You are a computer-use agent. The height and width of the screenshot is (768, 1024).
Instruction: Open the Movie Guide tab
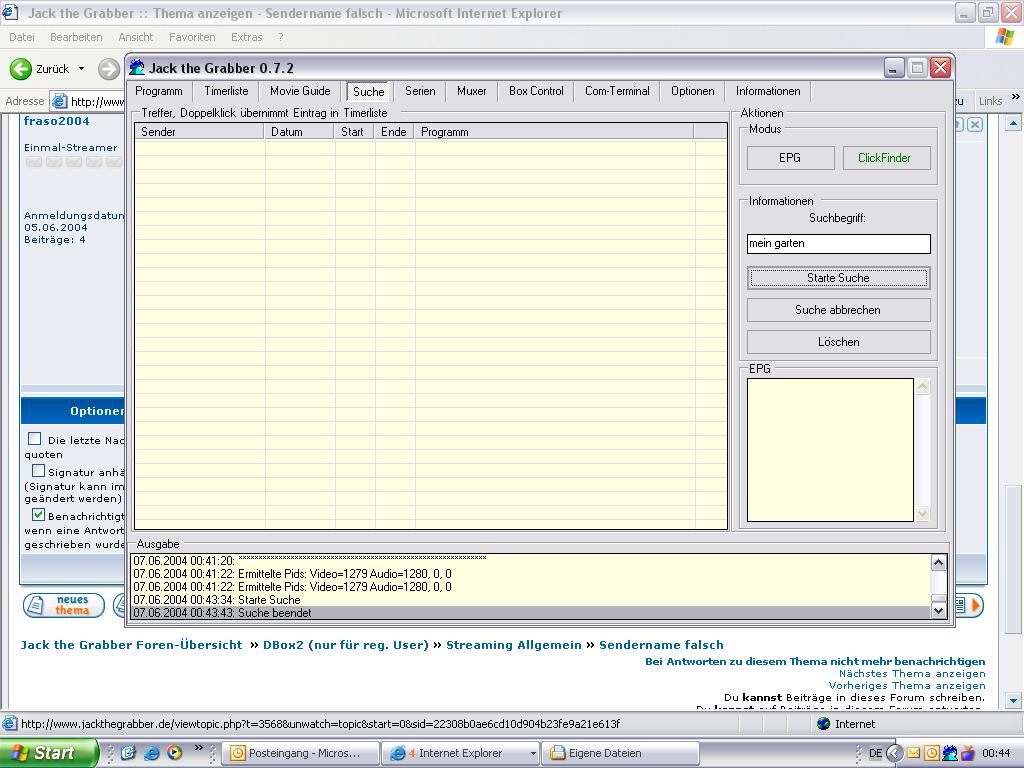coord(300,91)
